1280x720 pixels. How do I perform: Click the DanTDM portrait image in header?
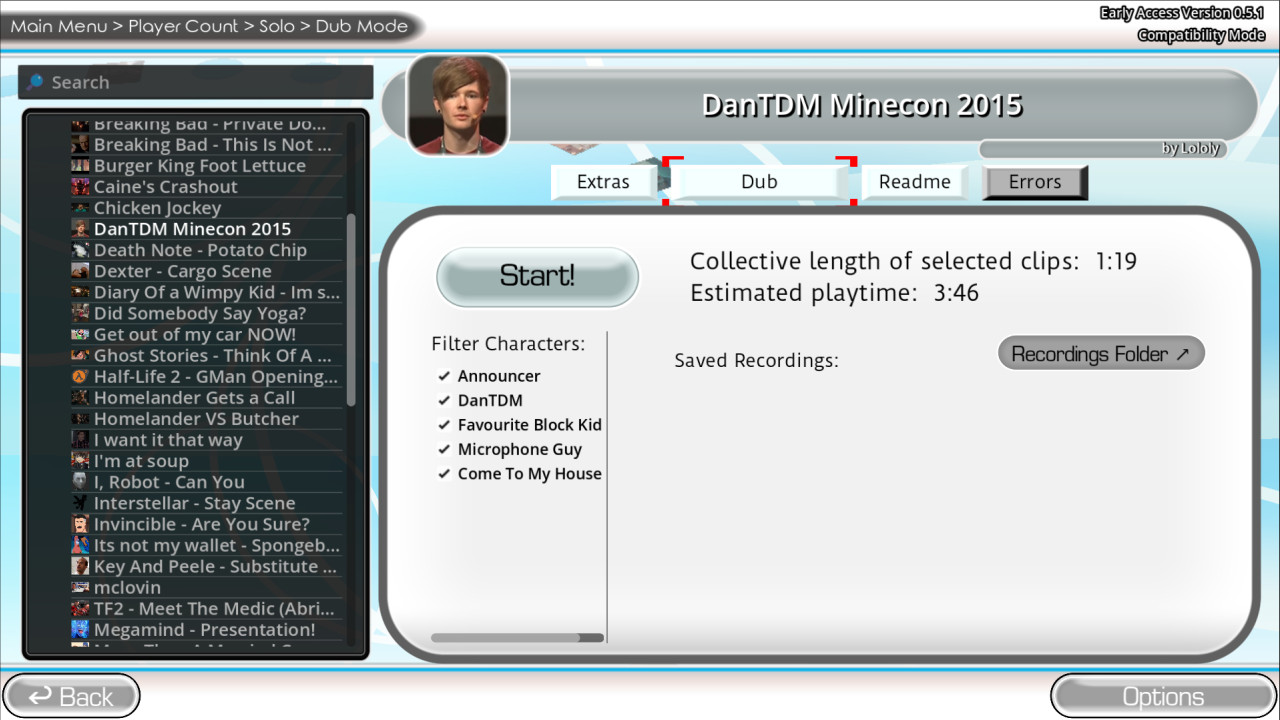click(x=458, y=105)
